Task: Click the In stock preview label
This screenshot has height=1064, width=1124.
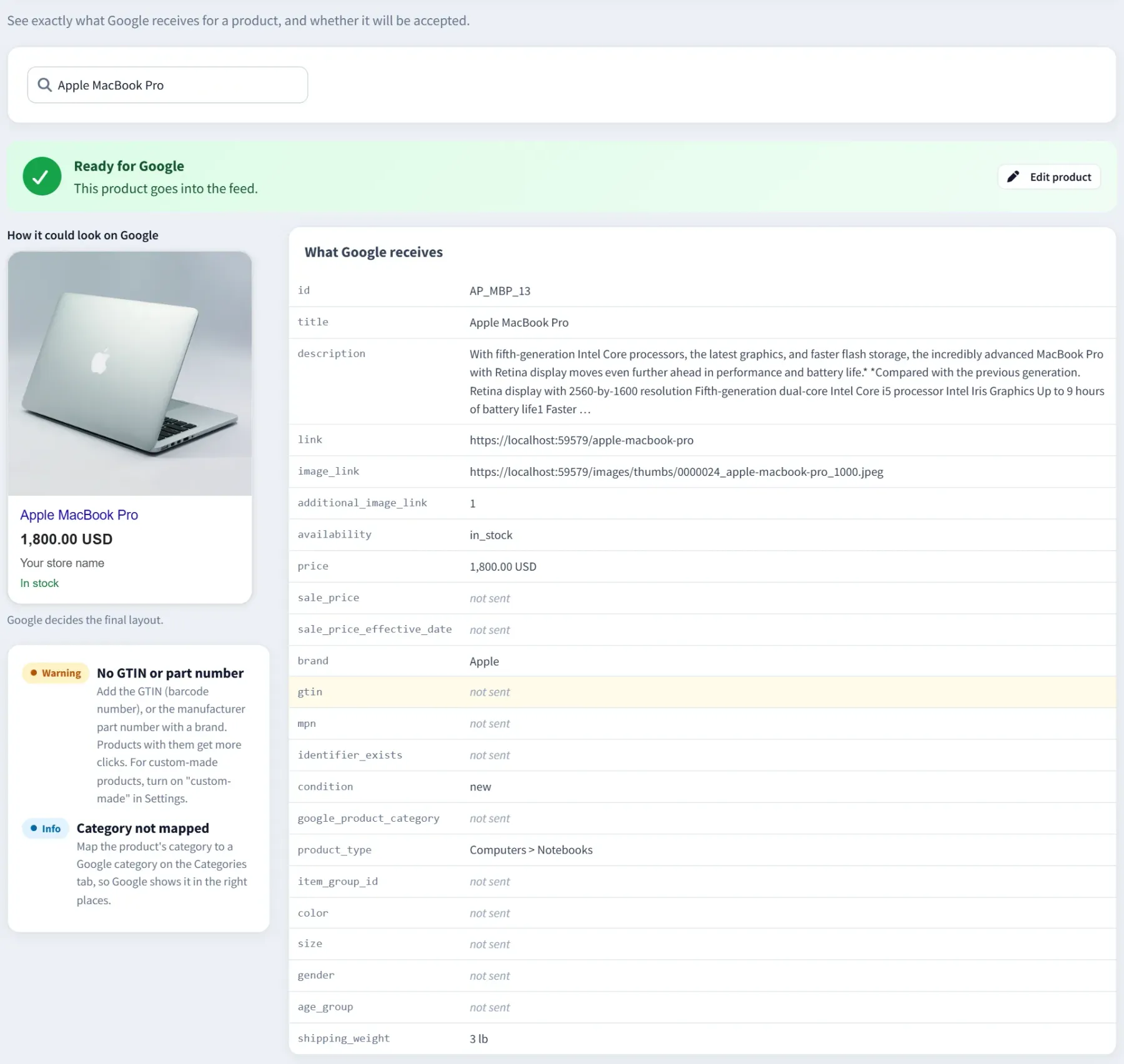Action: pos(39,583)
